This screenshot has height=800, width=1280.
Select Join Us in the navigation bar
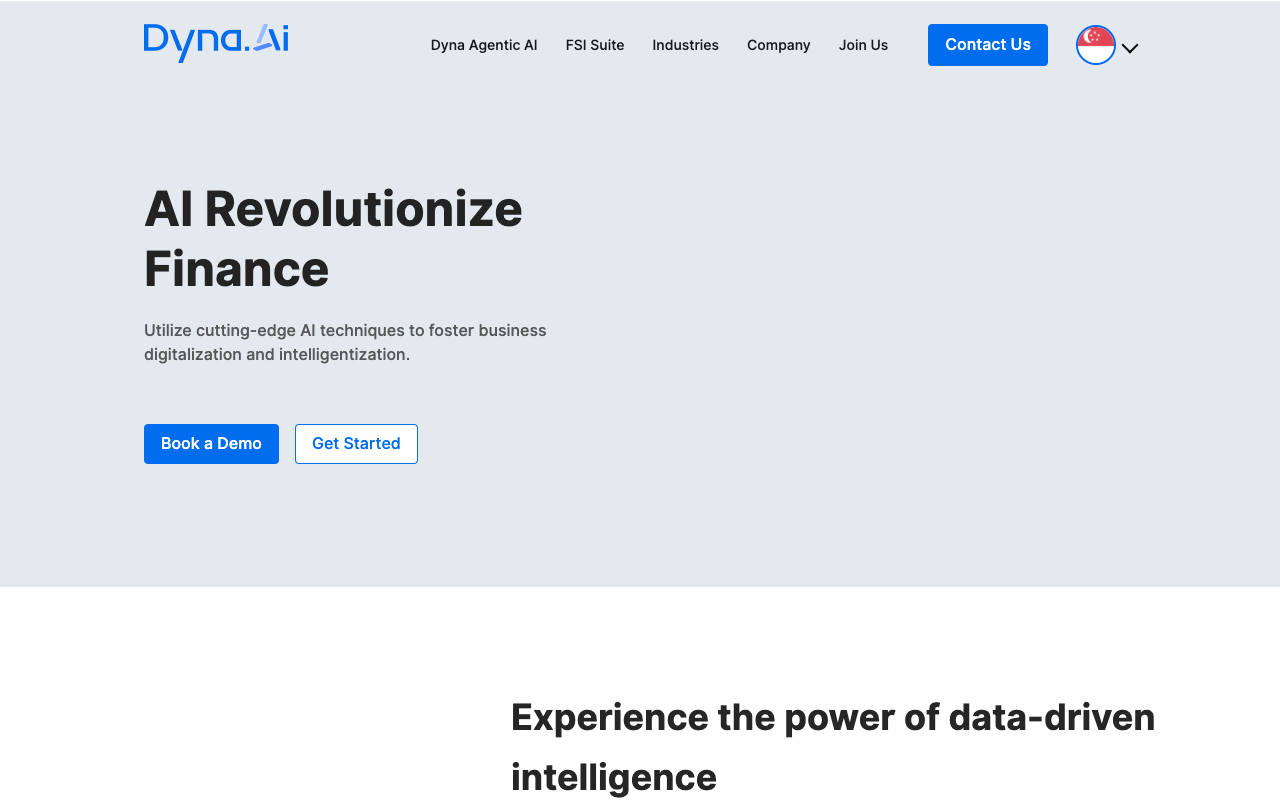click(863, 45)
